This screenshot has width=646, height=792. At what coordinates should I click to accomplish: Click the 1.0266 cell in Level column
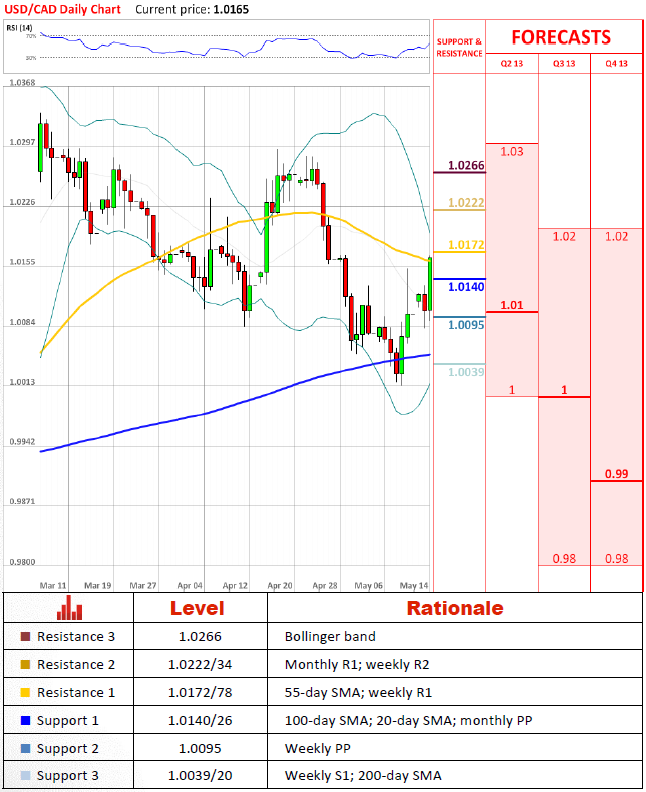click(200, 636)
